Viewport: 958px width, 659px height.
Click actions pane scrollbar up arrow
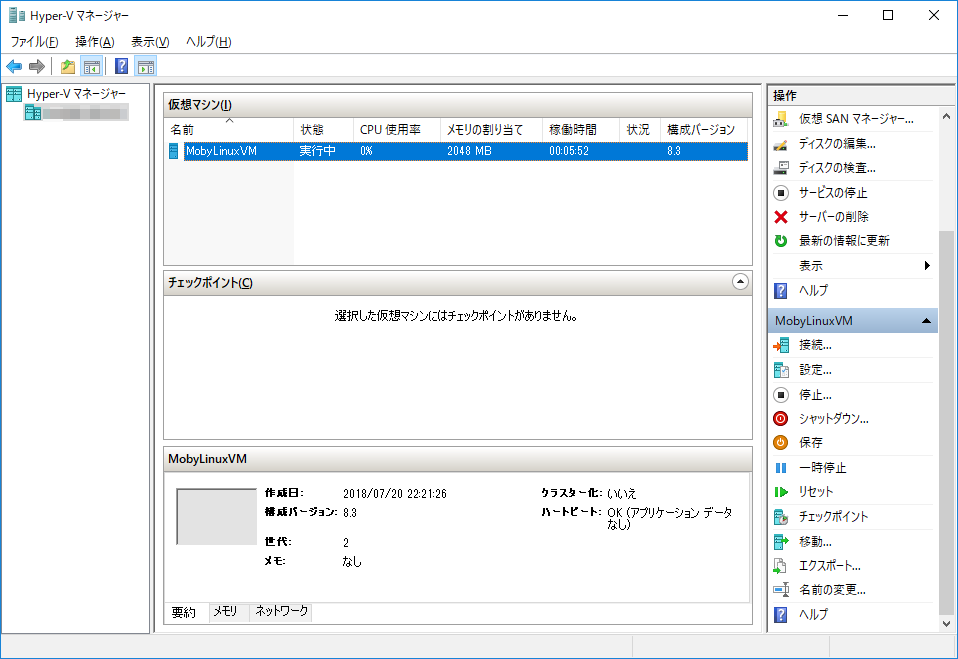[x=946, y=116]
